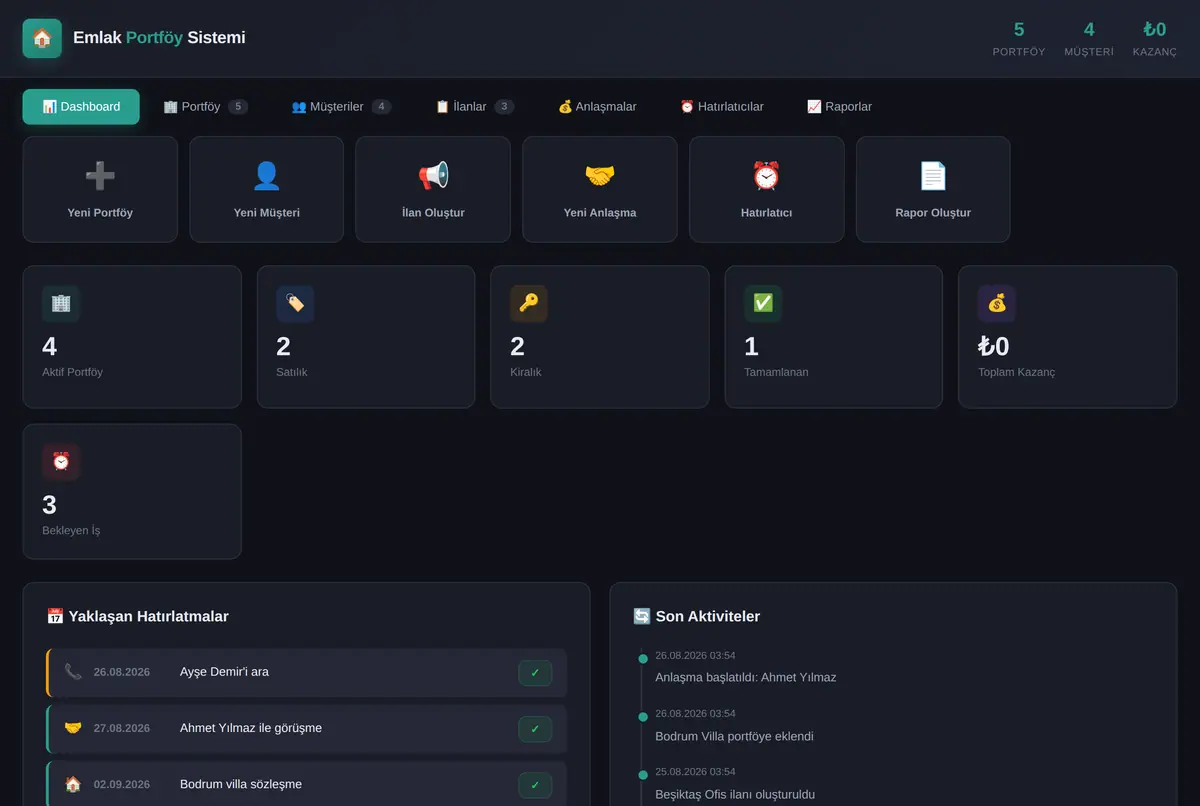The image size is (1200, 806).
Task: Click the handshake icon beside Ahmet Yılmaz ile görüşme
Action: 73,728
